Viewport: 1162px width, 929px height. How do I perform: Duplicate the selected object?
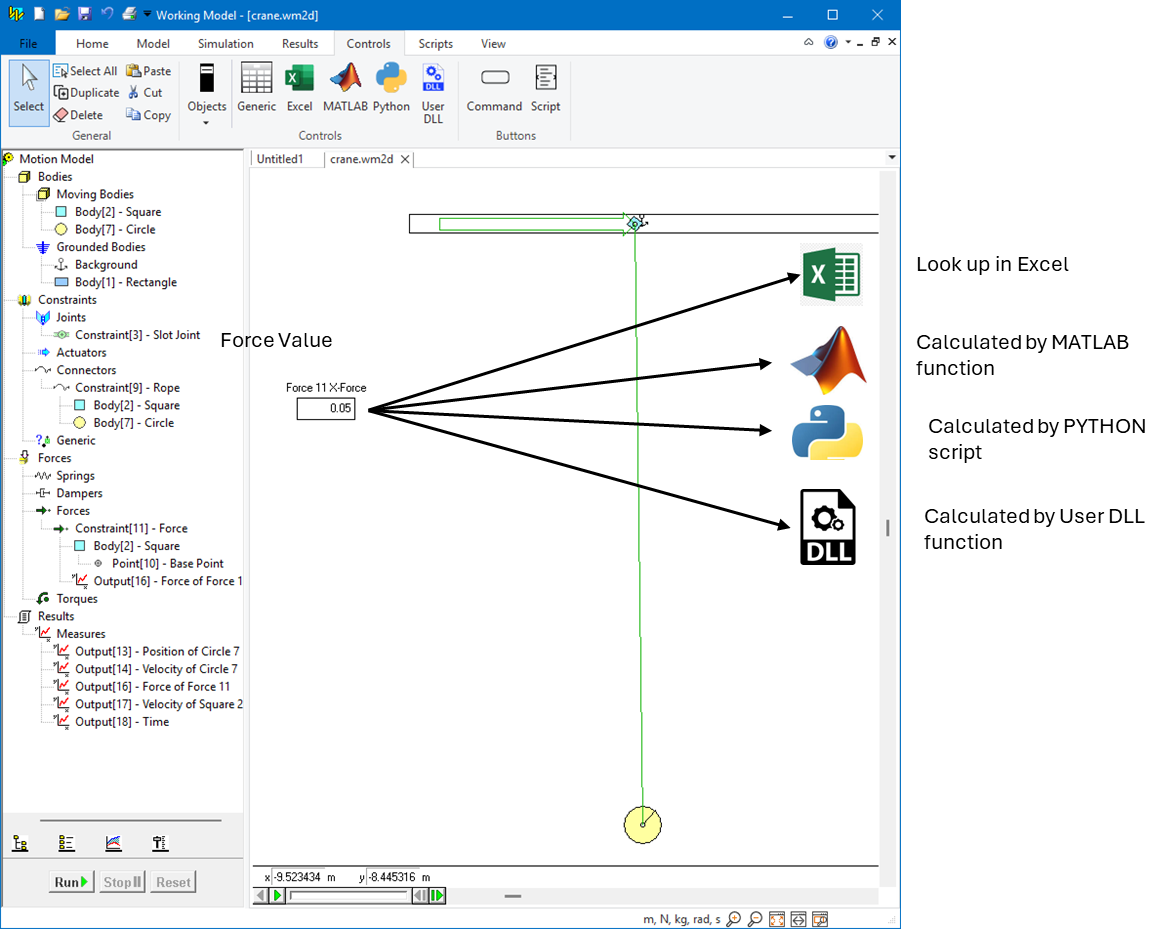point(86,93)
